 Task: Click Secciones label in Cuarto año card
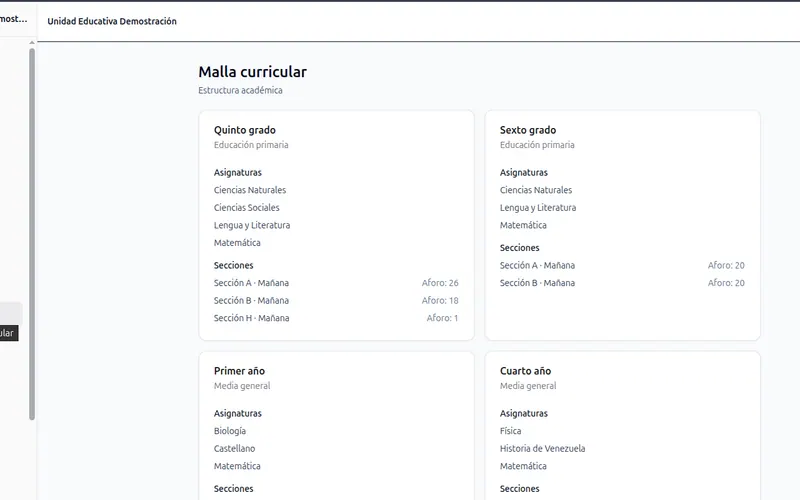[x=520, y=489]
